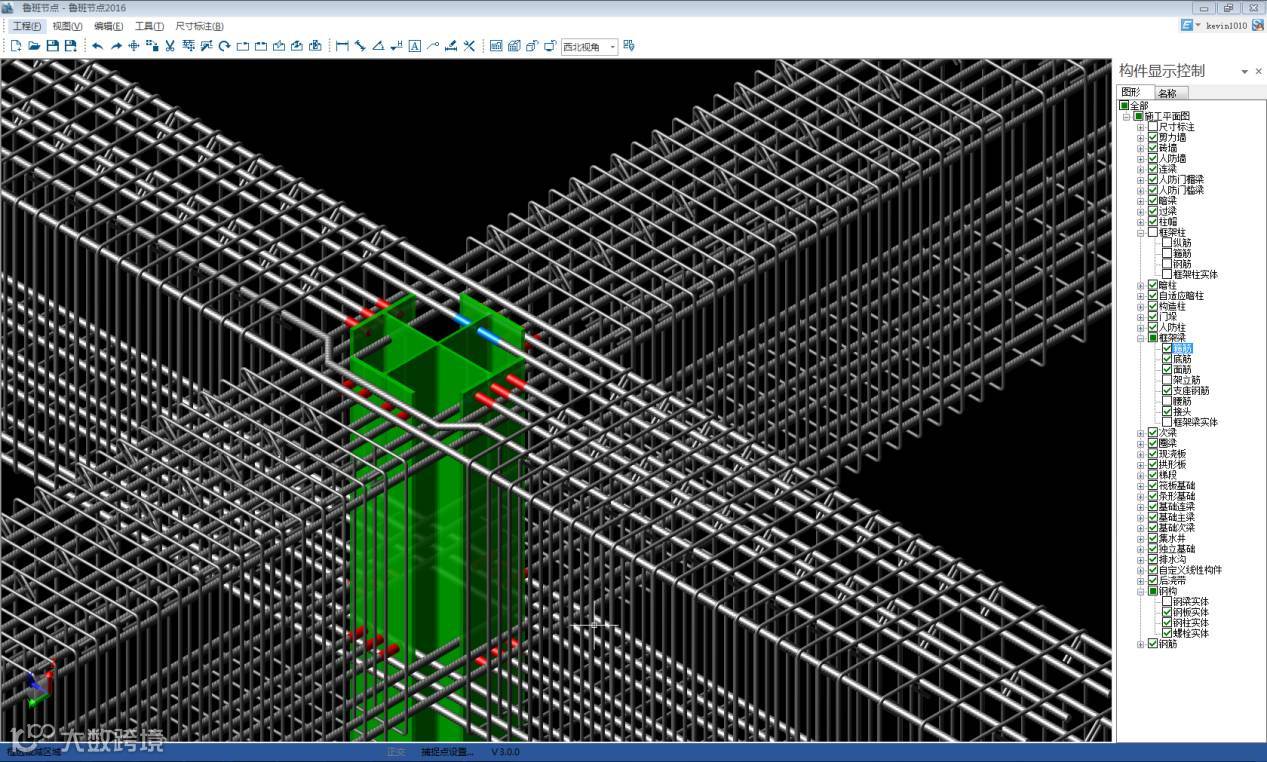1267x762 pixels.
Task: Click the linear dimension measuring icon
Action: 342,46
